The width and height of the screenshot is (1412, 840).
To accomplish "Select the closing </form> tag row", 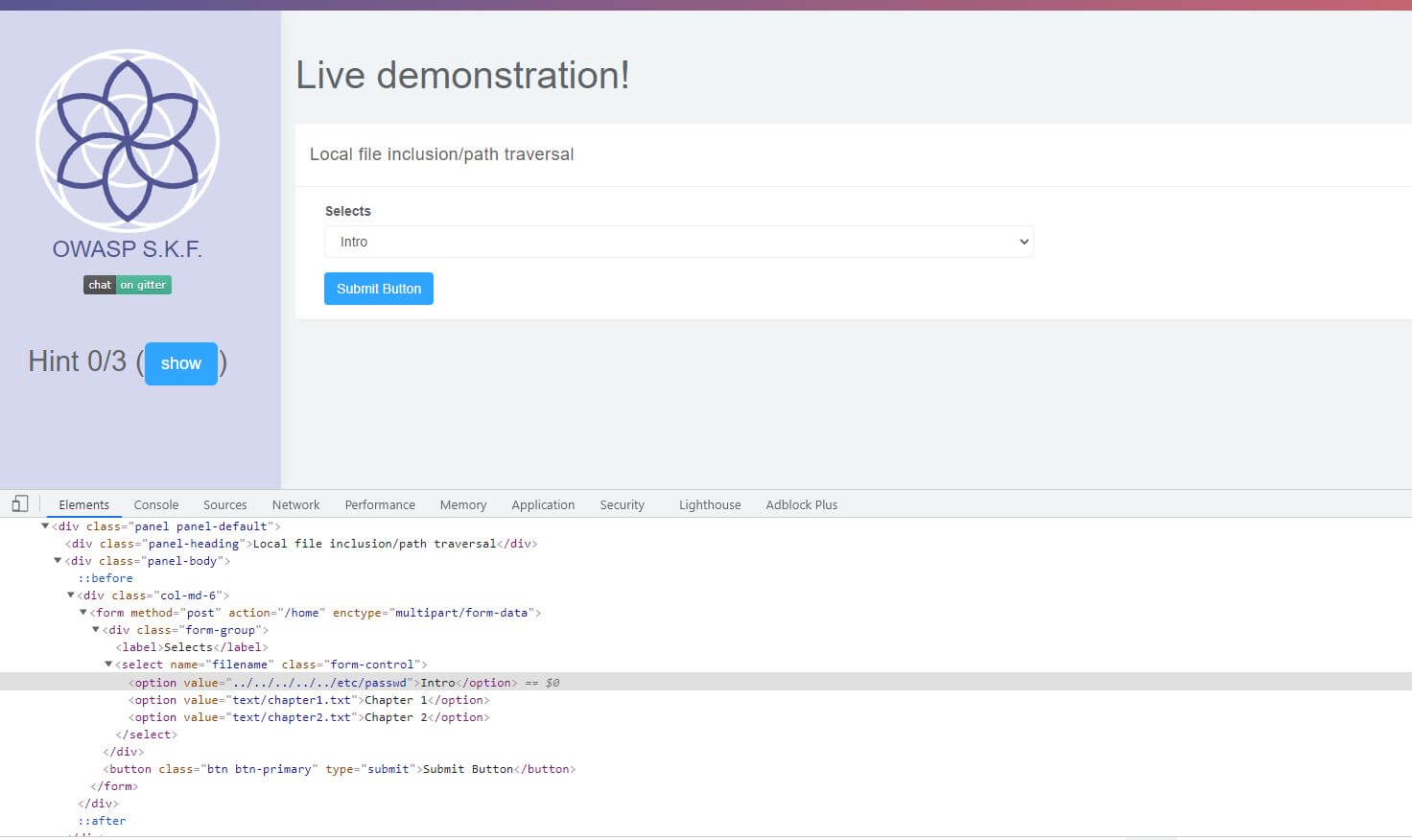I will pyautogui.click(x=114, y=786).
